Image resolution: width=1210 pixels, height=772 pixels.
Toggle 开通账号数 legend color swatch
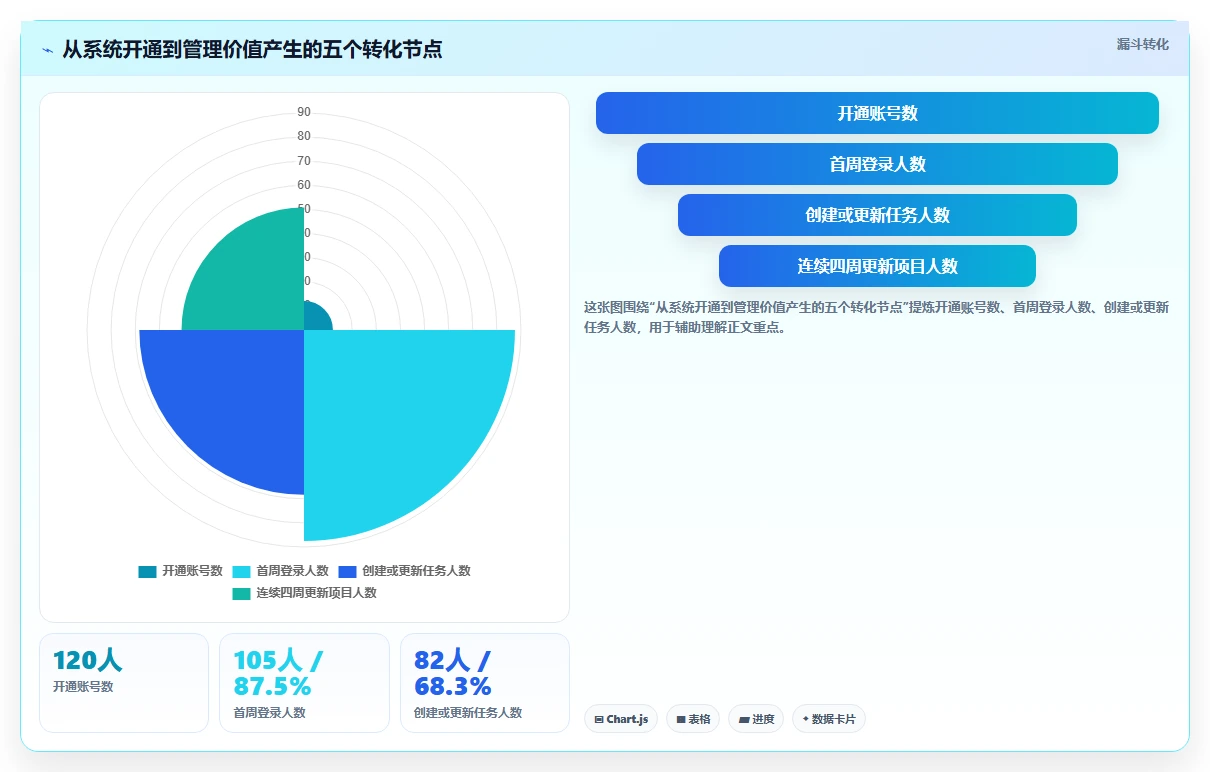click(x=147, y=572)
